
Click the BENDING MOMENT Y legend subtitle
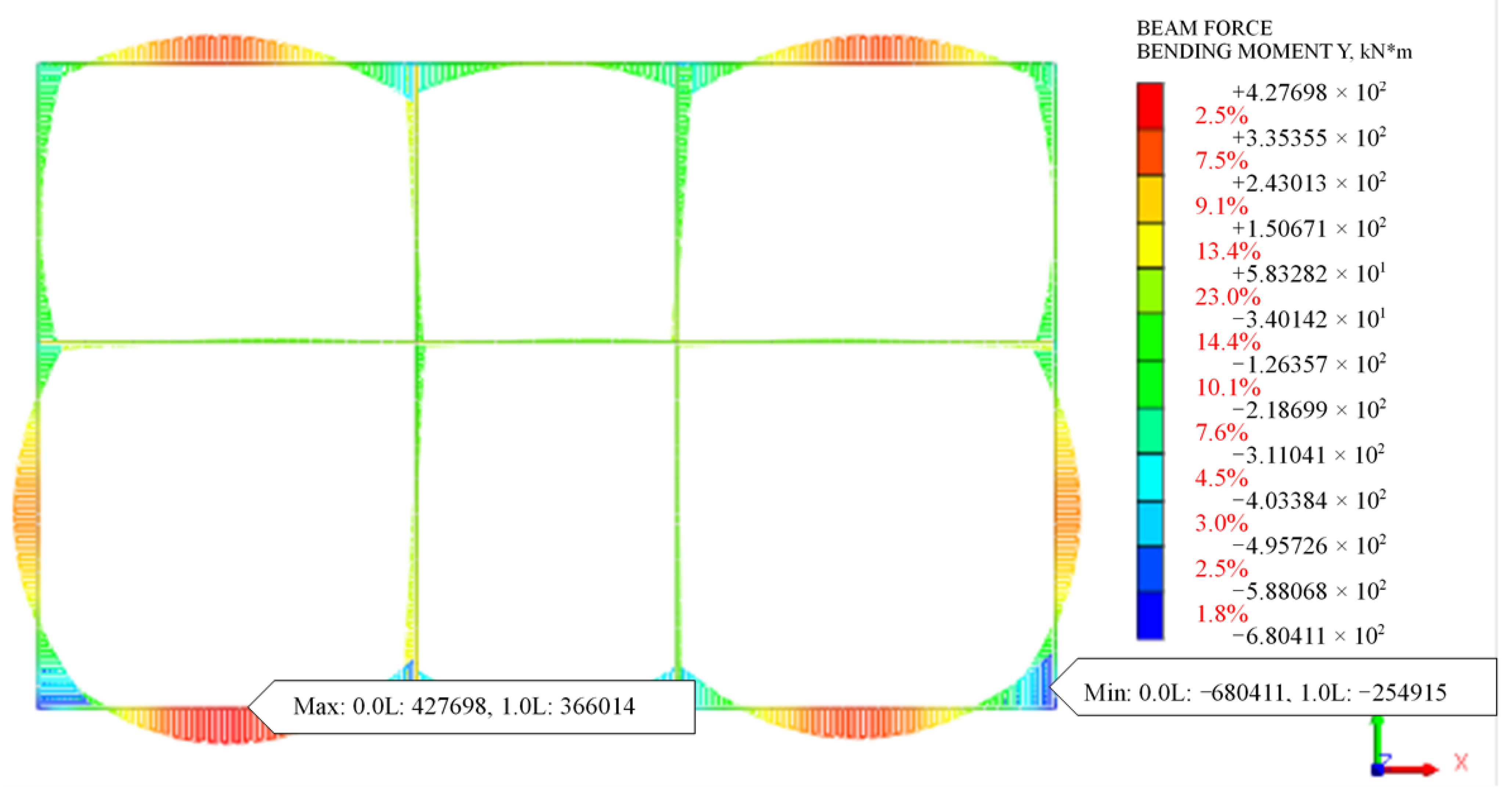[x=1274, y=52]
